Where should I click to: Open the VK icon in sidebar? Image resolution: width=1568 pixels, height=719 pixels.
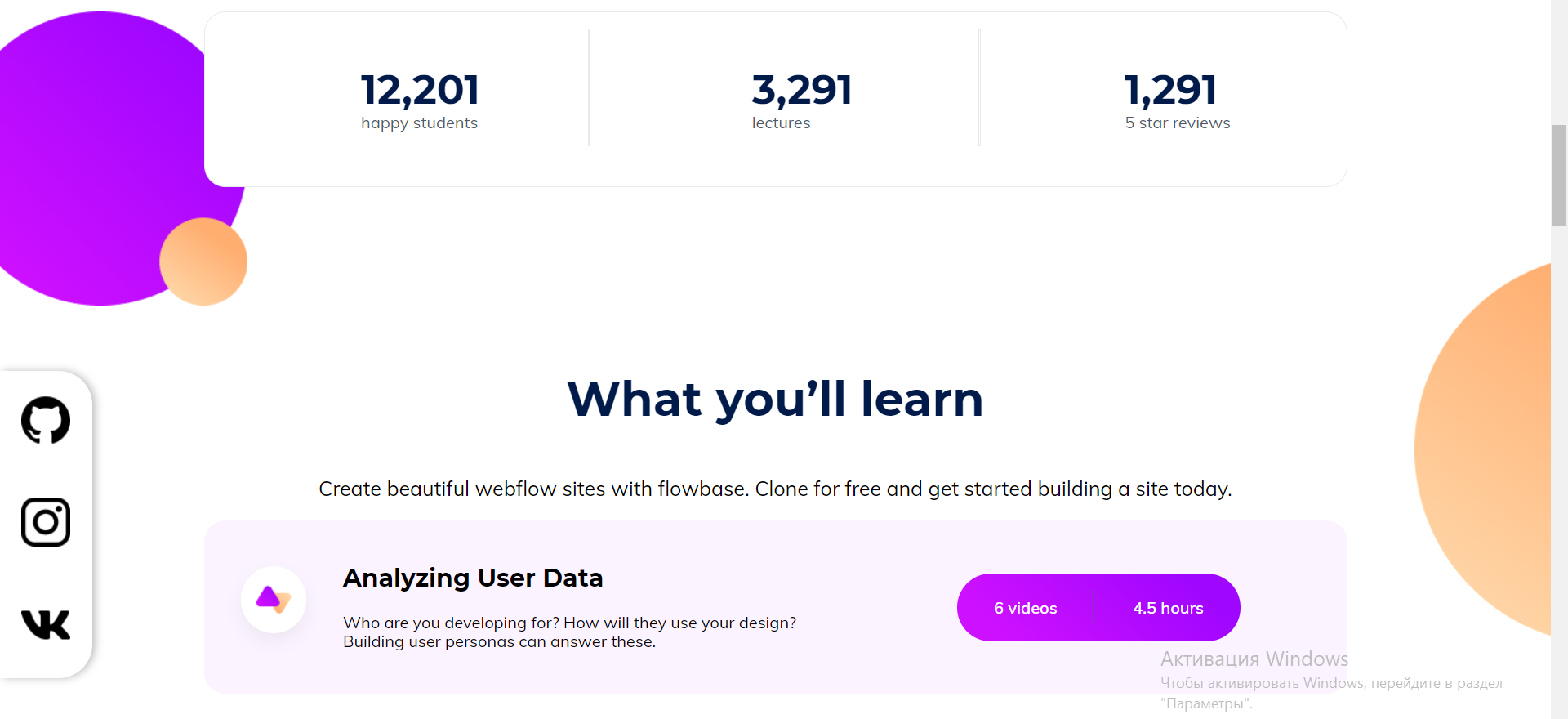pyautogui.click(x=46, y=624)
